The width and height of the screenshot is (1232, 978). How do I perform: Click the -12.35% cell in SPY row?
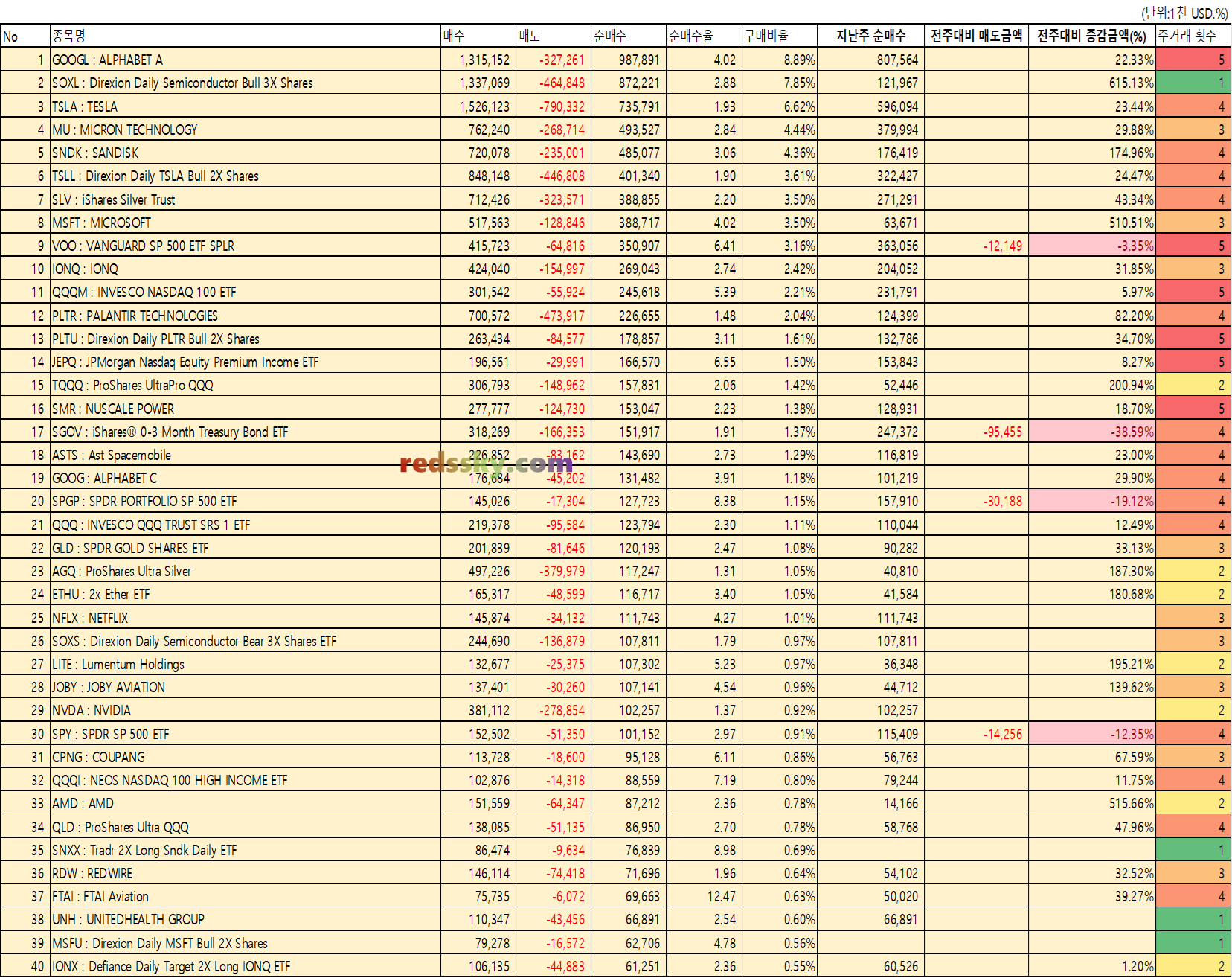tap(1091, 734)
